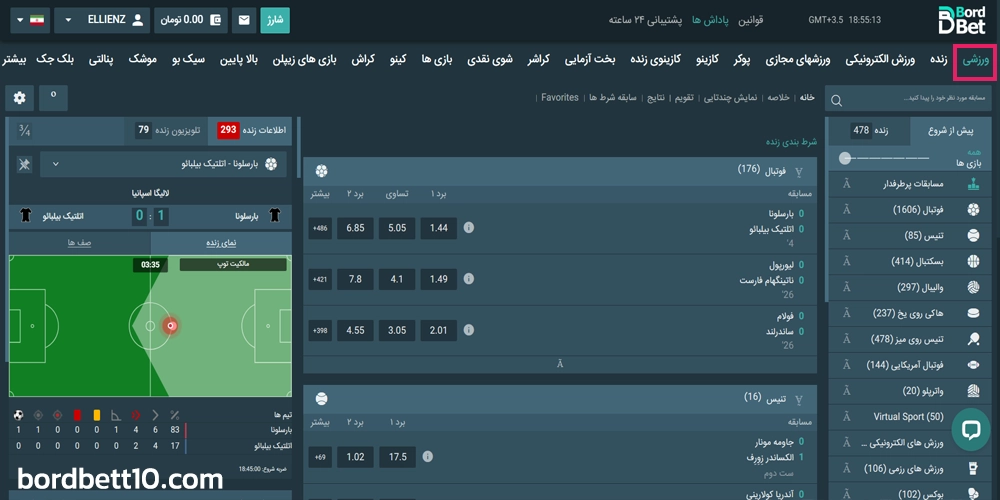The image size is (1000, 500).
Task: Click the +486 more markets button
Action: click(320, 228)
